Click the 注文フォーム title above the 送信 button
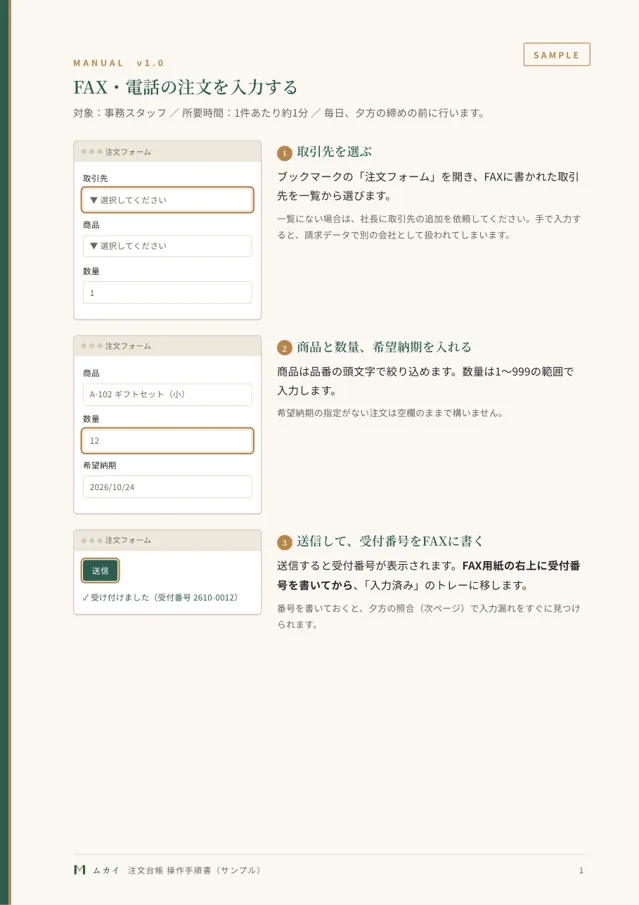The width and height of the screenshot is (639, 905). coord(128,540)
